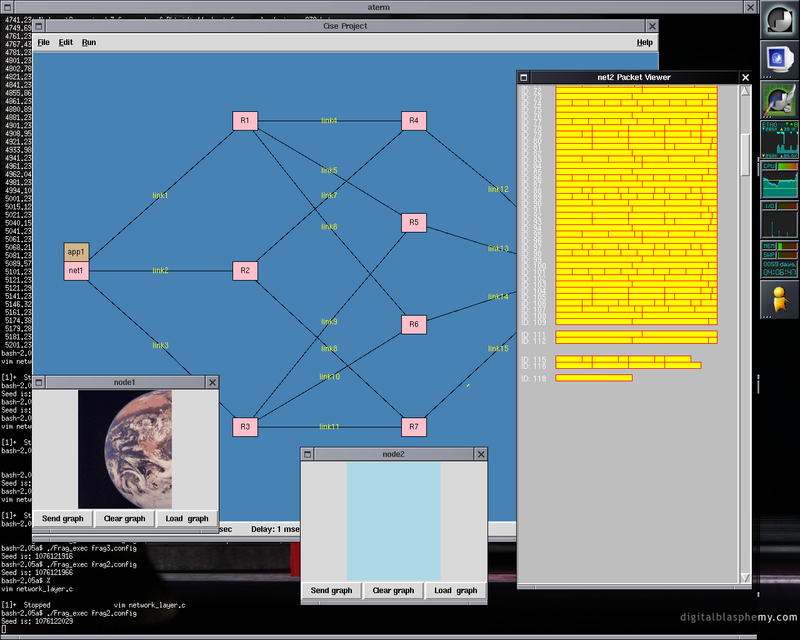The width and height of the screenshot is (800, 640).
Task: Click the link15 label
Action: click(498, 349)
